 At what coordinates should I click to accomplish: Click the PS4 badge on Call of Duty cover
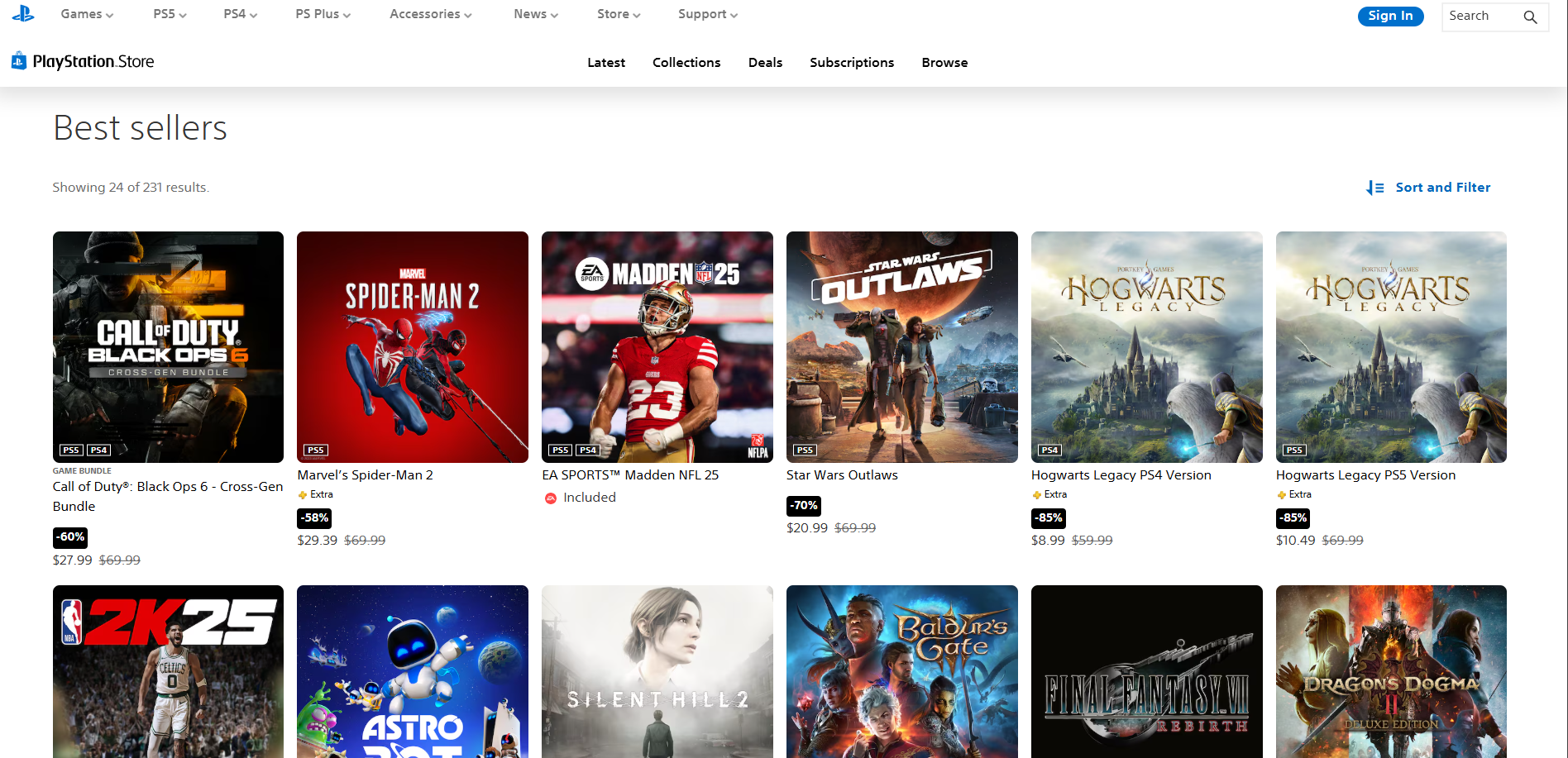(x=98, y=451)
